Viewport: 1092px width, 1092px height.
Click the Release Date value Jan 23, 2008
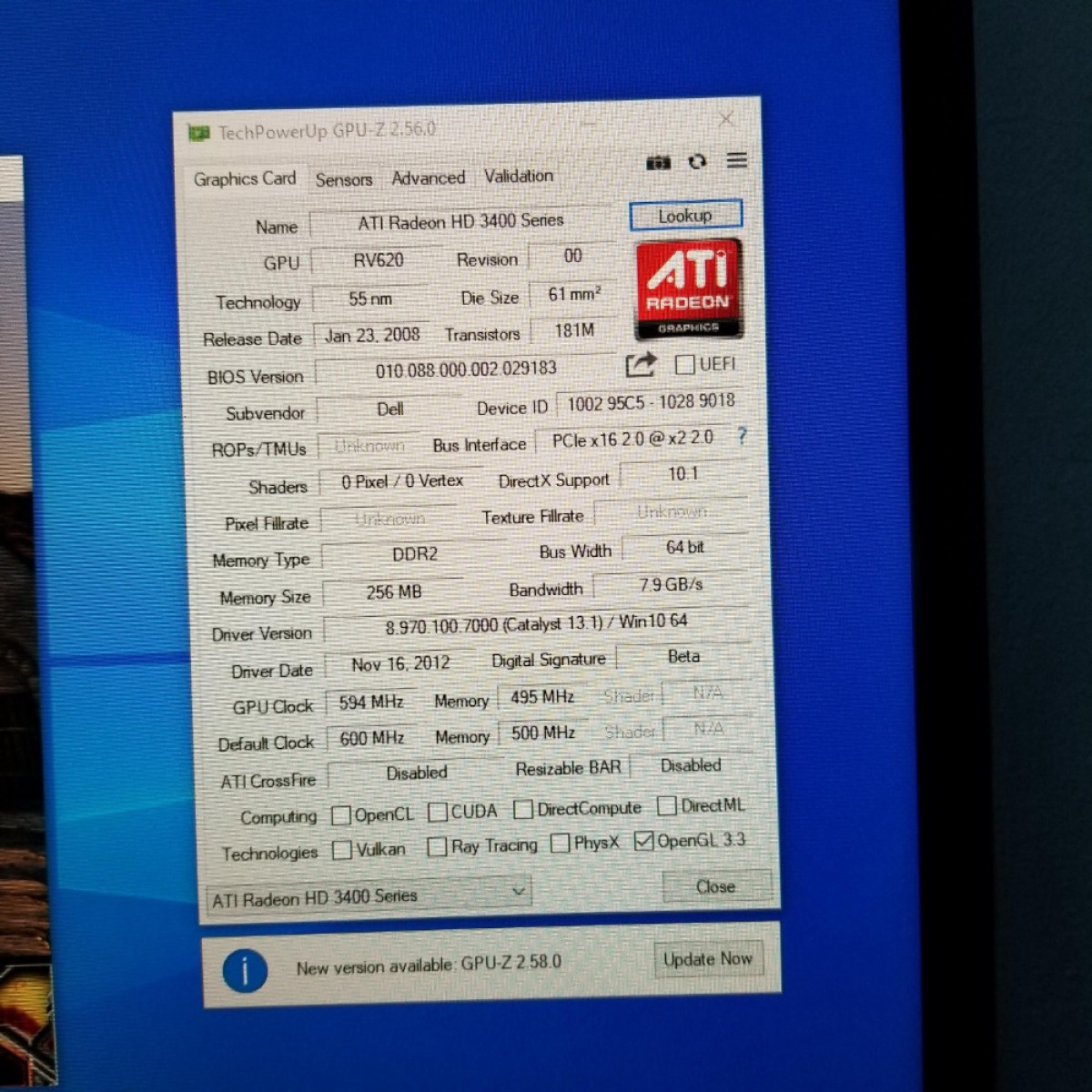click(x=372, y=336)
